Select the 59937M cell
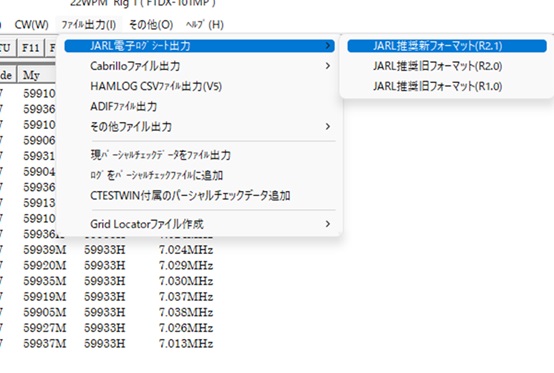Viewport: 554px width, 373px height. pos(45,343)
